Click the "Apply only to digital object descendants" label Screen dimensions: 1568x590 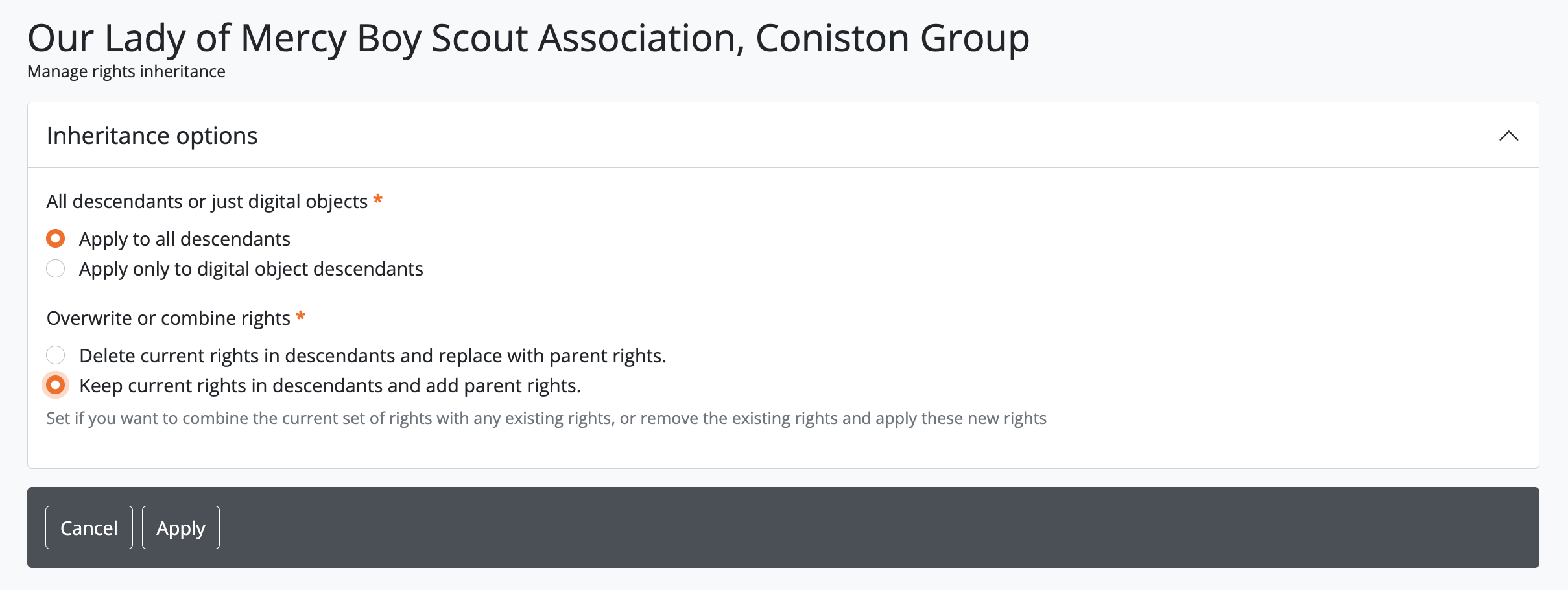pos(251,269)
